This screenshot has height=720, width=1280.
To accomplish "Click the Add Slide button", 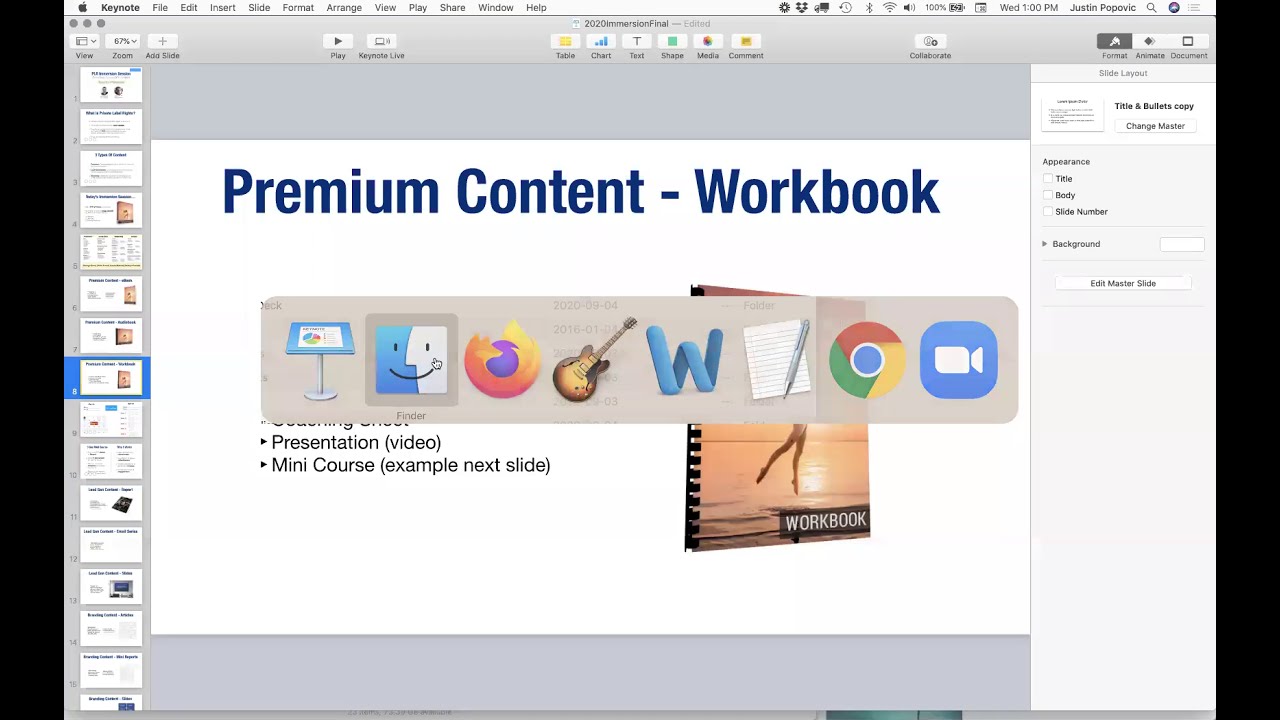I will 162,41.
